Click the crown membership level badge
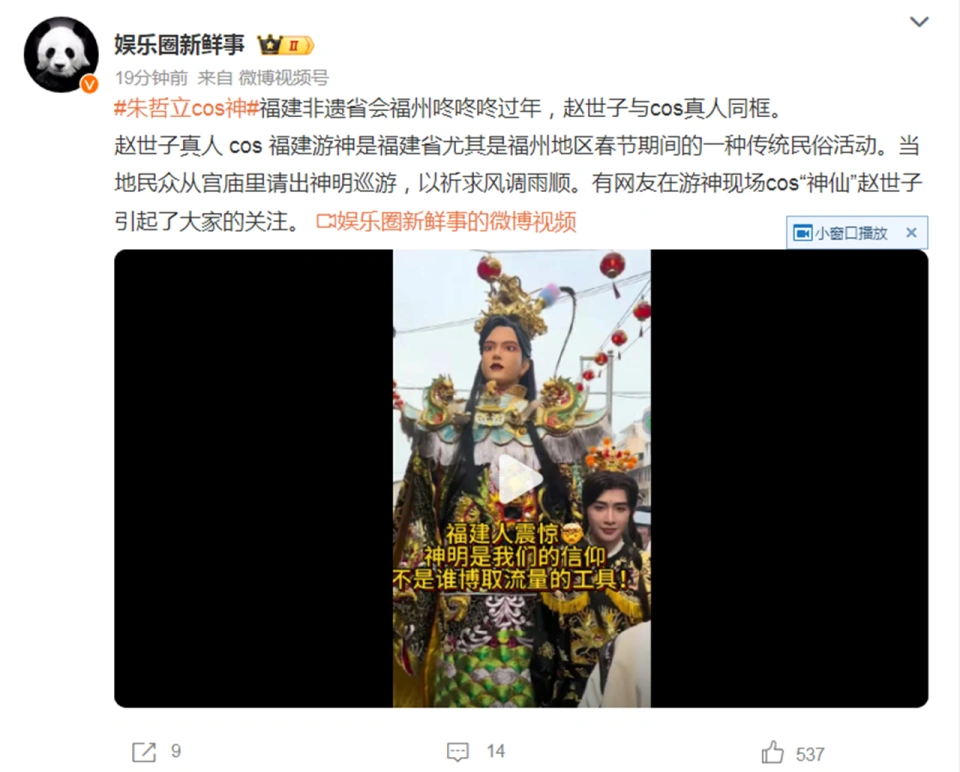The image size is (960, 772). pyautogui.click(x=286, y=45)
